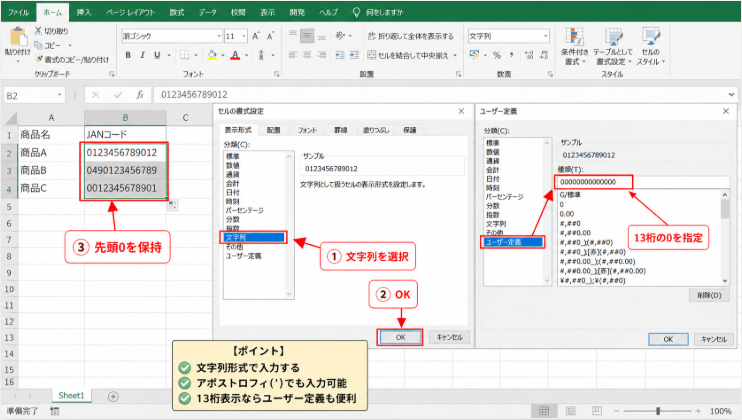Open the font size dropdown showing 11
Screen dimensions: 742x420
[x=244, y=36]
